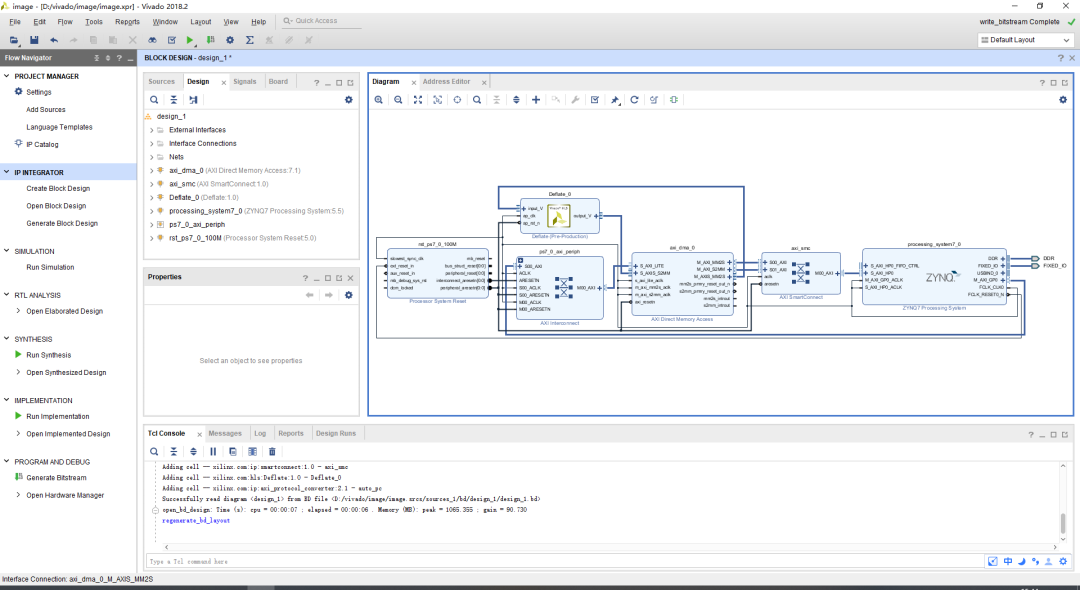The image size is (1080, 590).
Task: Open Diagram settings gear icon
Action: pyautogui.click(x=1063, y=100)
